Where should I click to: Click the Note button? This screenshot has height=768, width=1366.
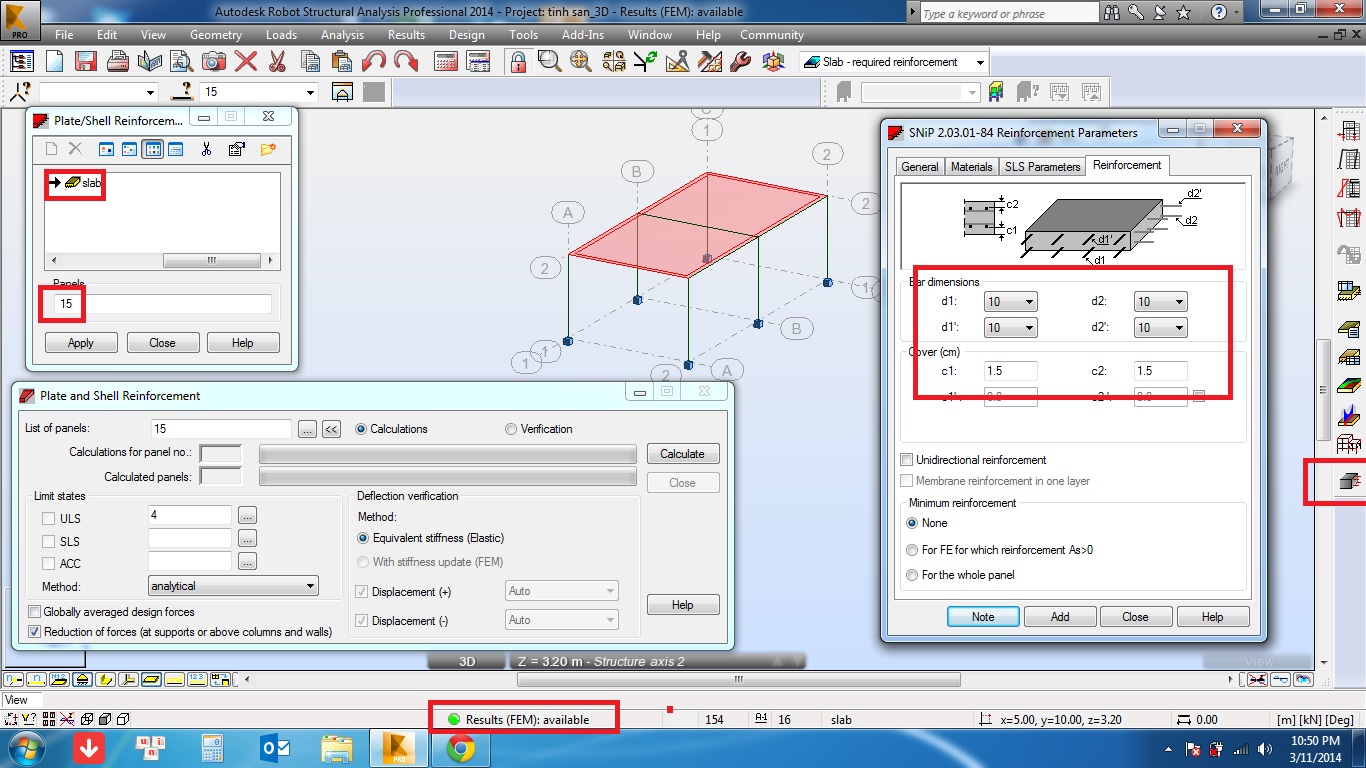tap(983, 617)
